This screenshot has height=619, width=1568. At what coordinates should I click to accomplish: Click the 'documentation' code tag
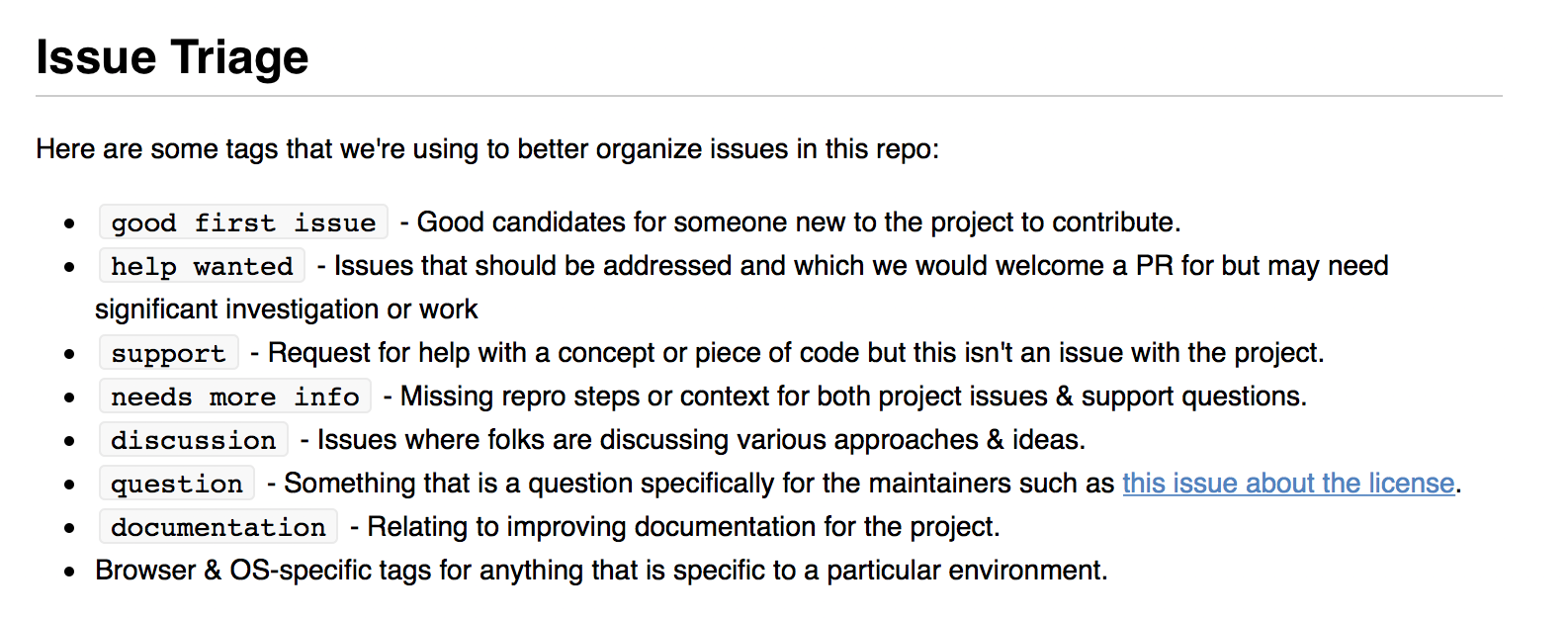pos(218,527)
